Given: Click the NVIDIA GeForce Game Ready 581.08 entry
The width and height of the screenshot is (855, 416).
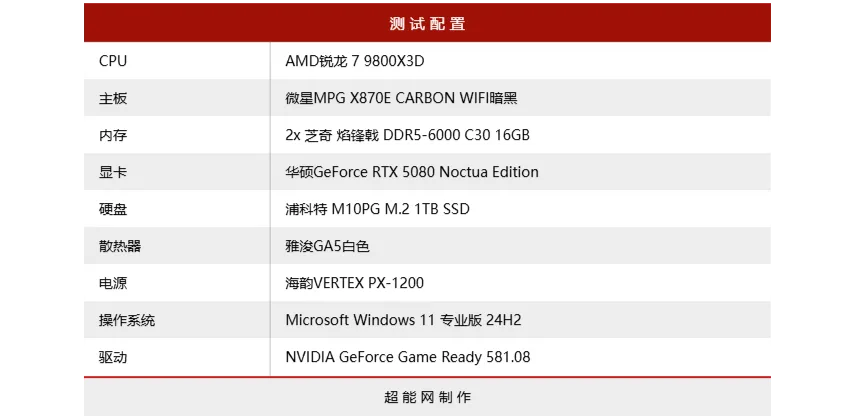Looking at the screenshot, I should pyautogui.click(x=407, y=357).
